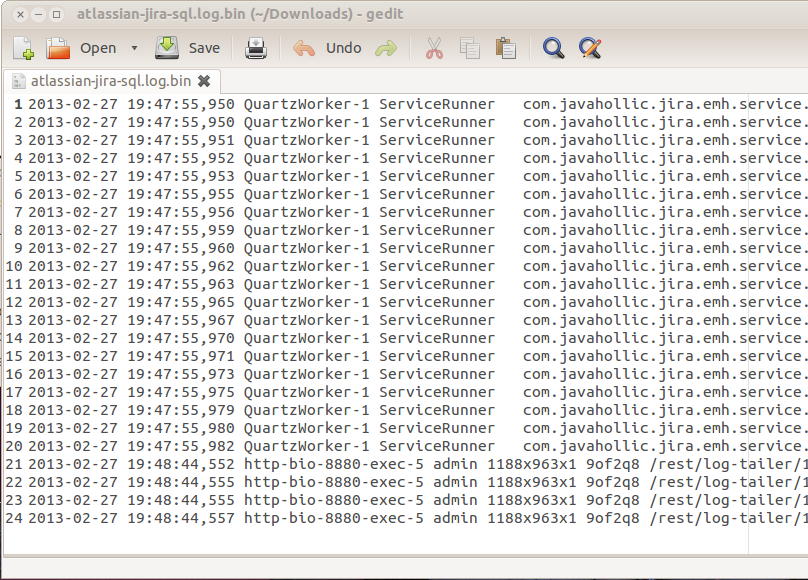Click timestamp 19:47:55,959 on line 8
The width and height of the screenshot is (808, 580).
181,230
